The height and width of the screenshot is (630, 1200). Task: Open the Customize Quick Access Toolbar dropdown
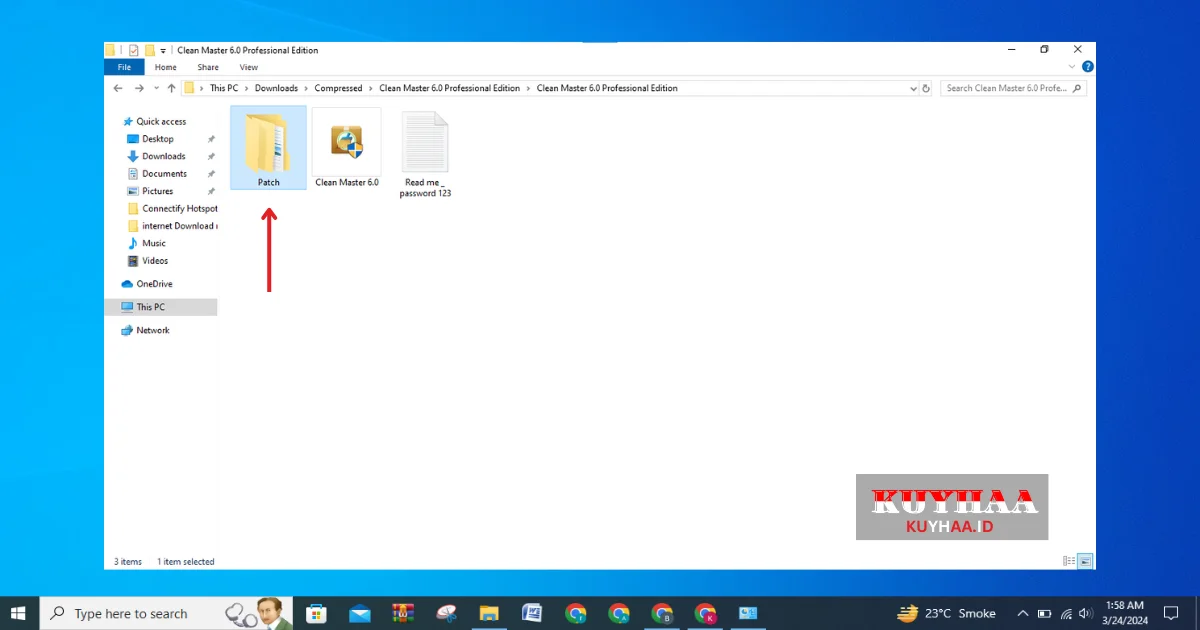(163, 51)
